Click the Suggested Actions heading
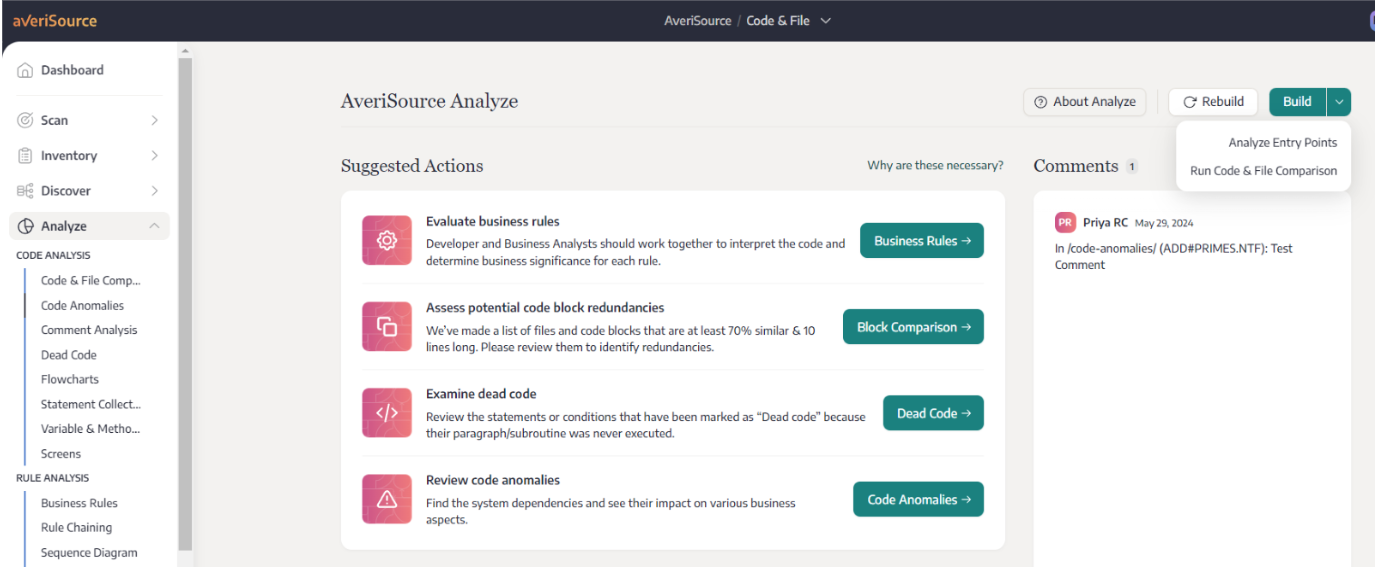Screen dimensions: 1375x567 point(412,166)
